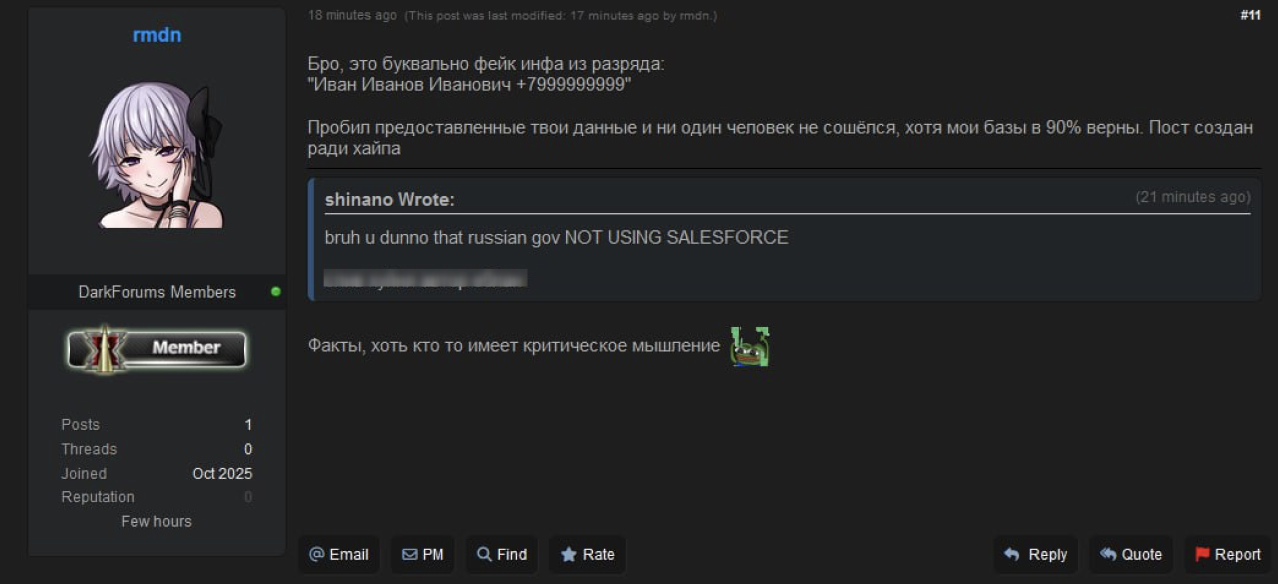
Task: Open the 'shinano Wrote:' quote header
Action: click(390, 200)
